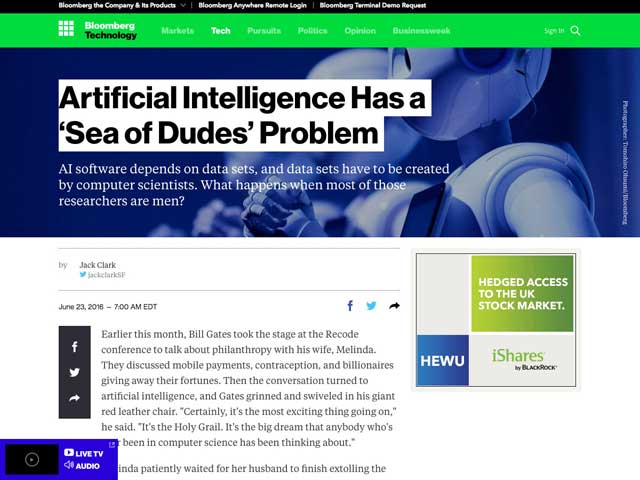Screen dimensions: 640x480
Task: Open the Businessweek navigation tab
Action: (419, 31)
